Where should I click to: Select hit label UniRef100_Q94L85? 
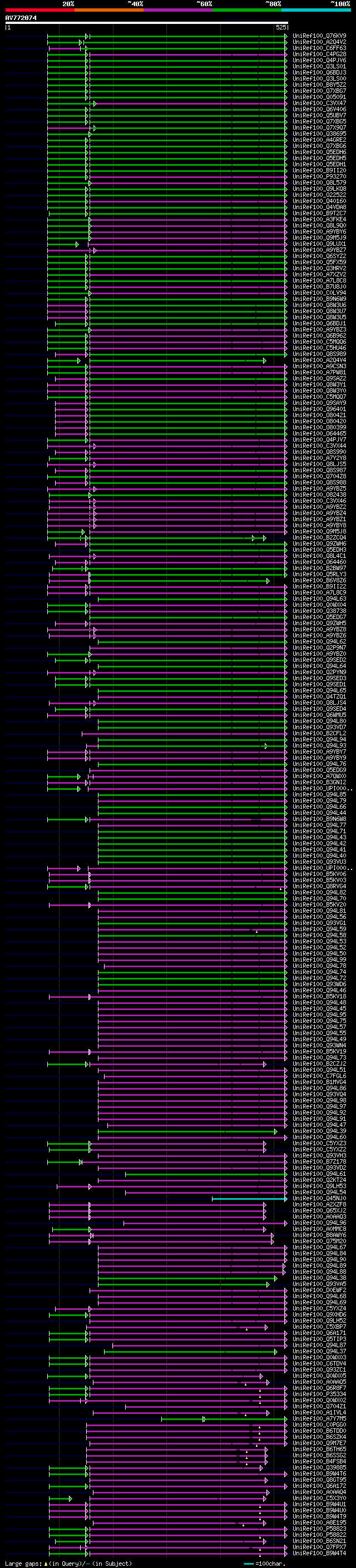319,794
